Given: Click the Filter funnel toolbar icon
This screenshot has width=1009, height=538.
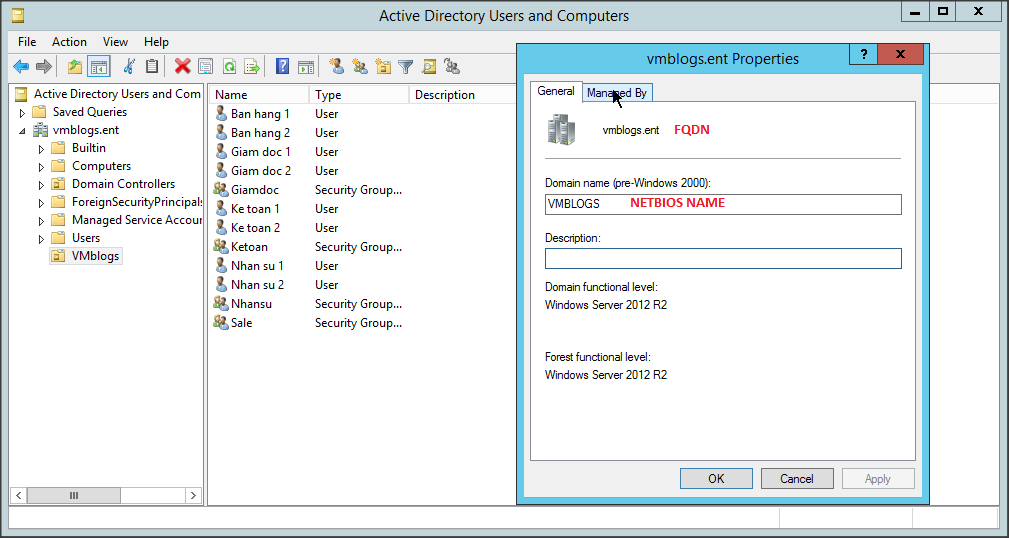Looking at the screenshot, I should point(405,67).
